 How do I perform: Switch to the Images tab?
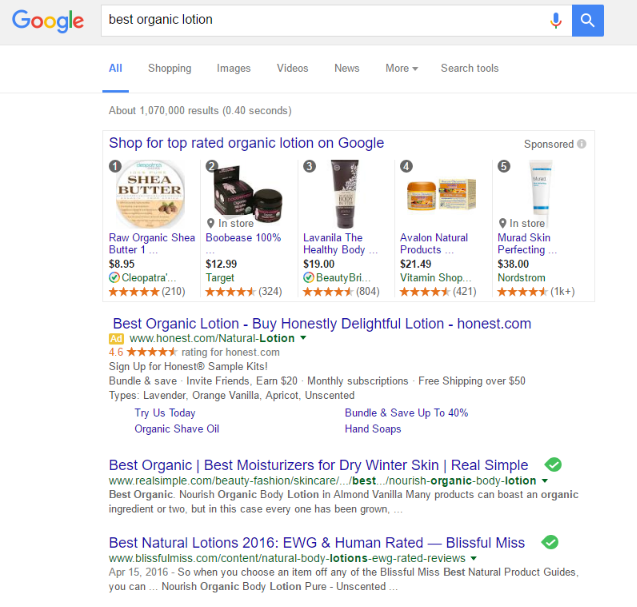(234, 68)
